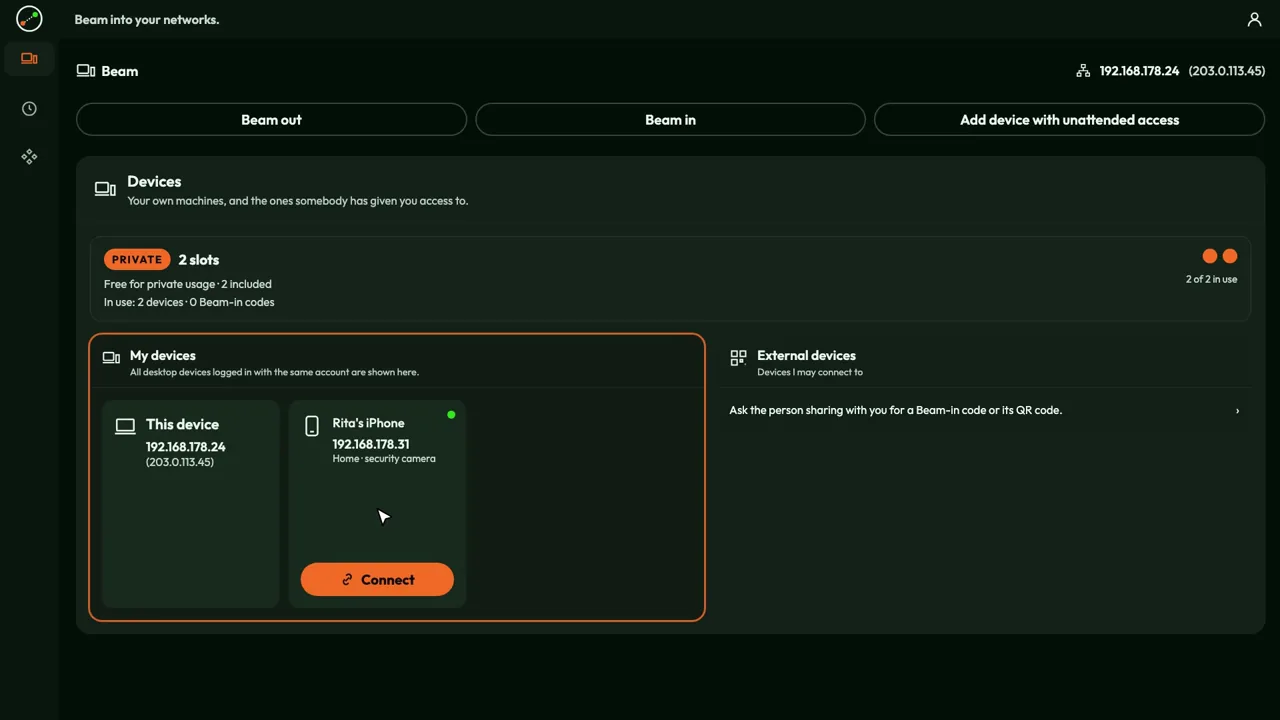Viewport: 1280px width, 720px height.
Task: Open the user account profile icon
Action: point(1254,19)
